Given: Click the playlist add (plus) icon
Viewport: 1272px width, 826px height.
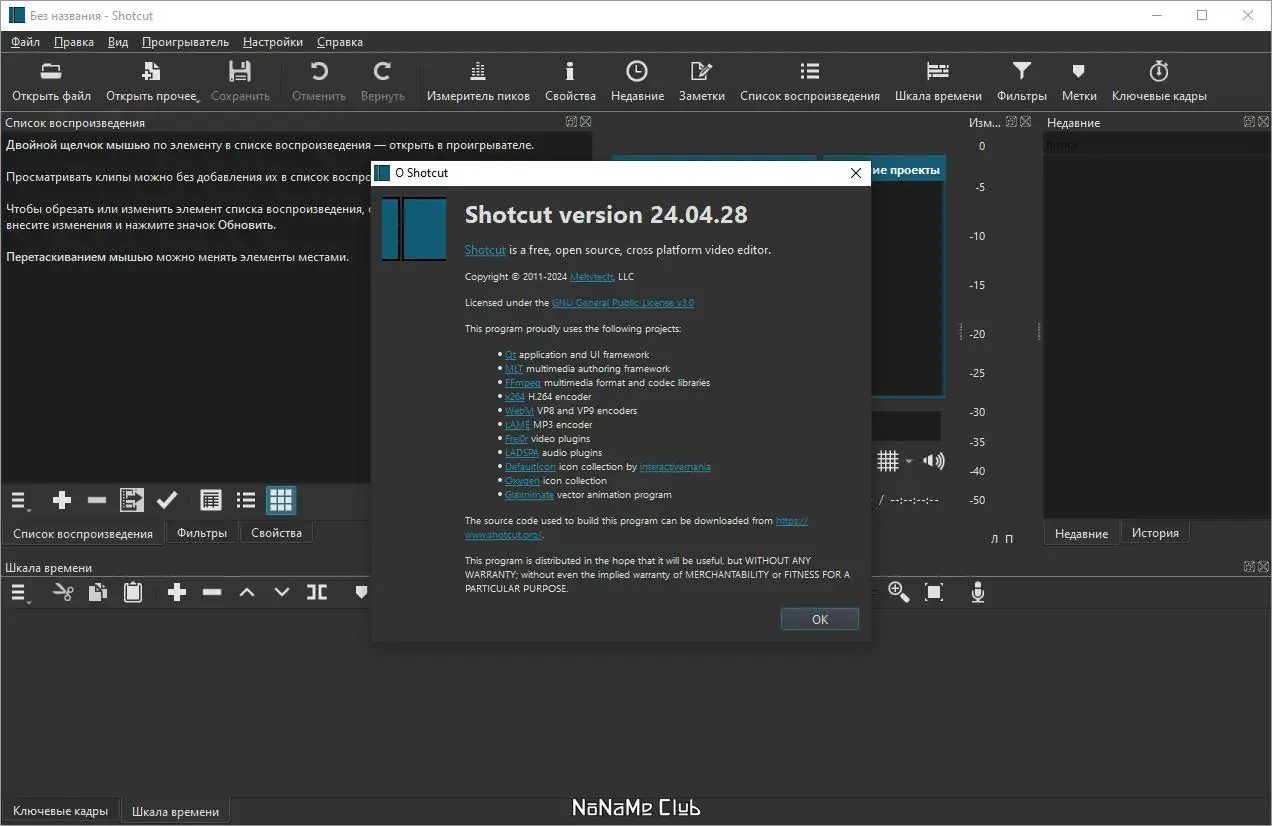Looking at the screenshot, I should [62, 500].
